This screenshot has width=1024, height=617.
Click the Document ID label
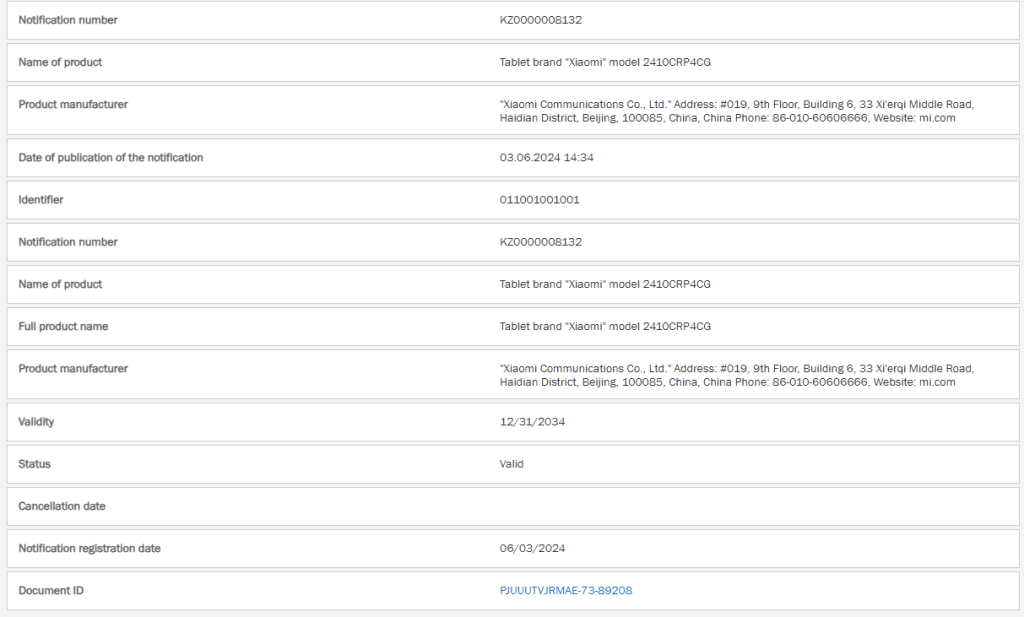coord(51,590)
